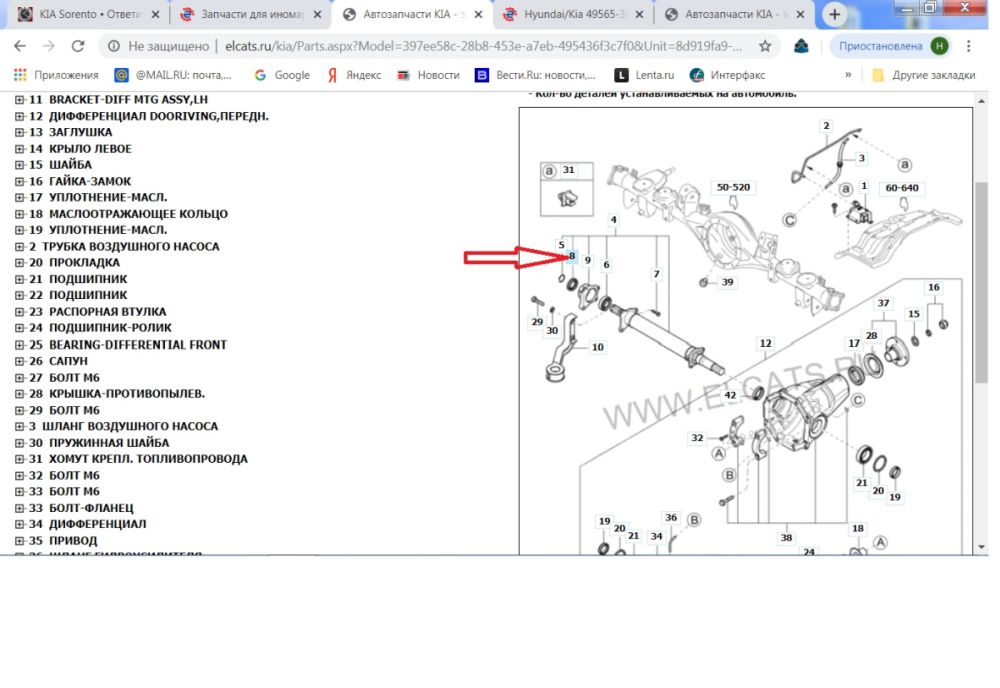The image size is (1000, 688).
Task: Click highlighted part number 8 in diagram
Action: (572, 257)
